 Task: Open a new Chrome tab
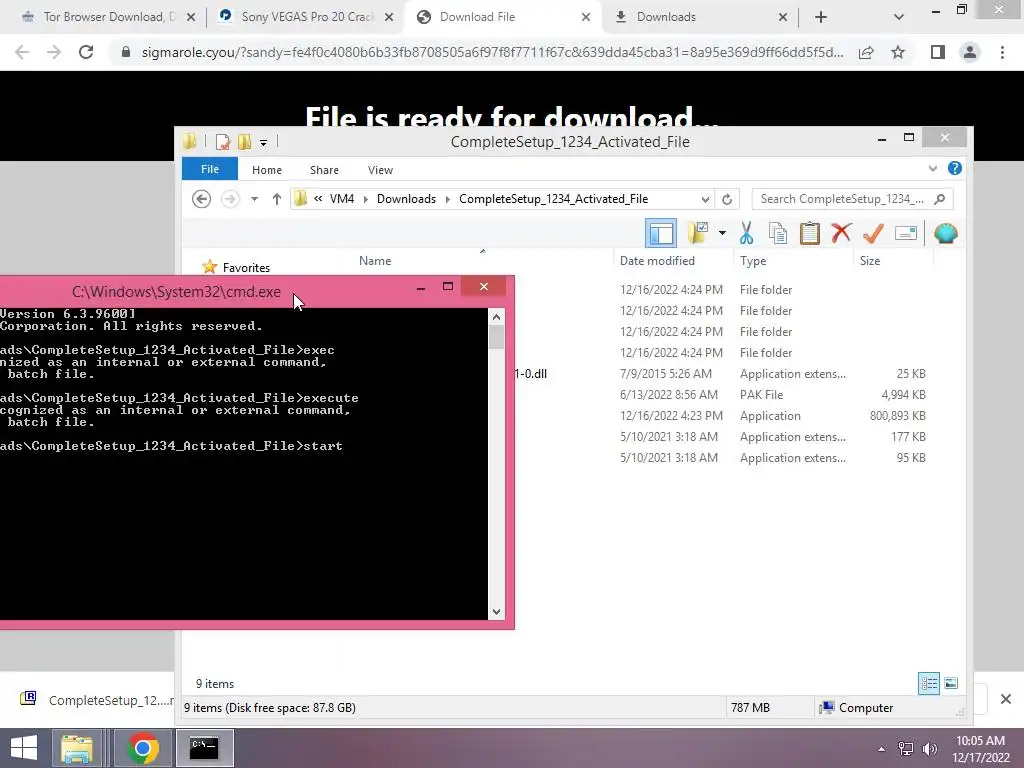821,17
